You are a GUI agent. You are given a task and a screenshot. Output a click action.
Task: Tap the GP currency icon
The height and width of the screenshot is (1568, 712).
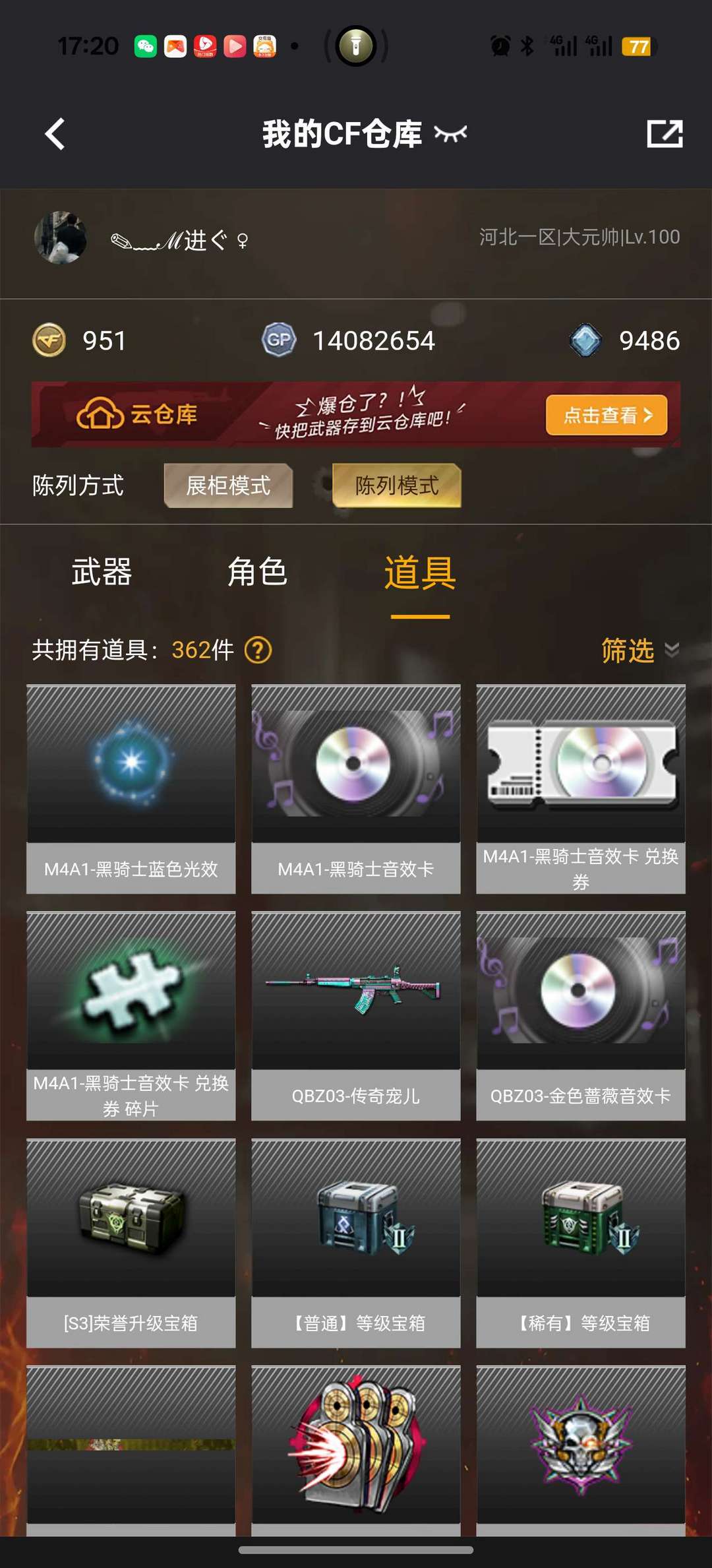pos(279,340)
